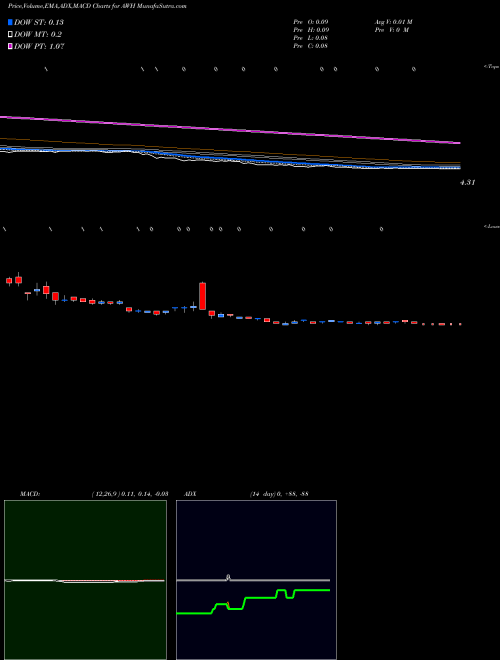Click the 'MACD:' panel heading
This screenshot has width=500, height=660.
(30, 494)
